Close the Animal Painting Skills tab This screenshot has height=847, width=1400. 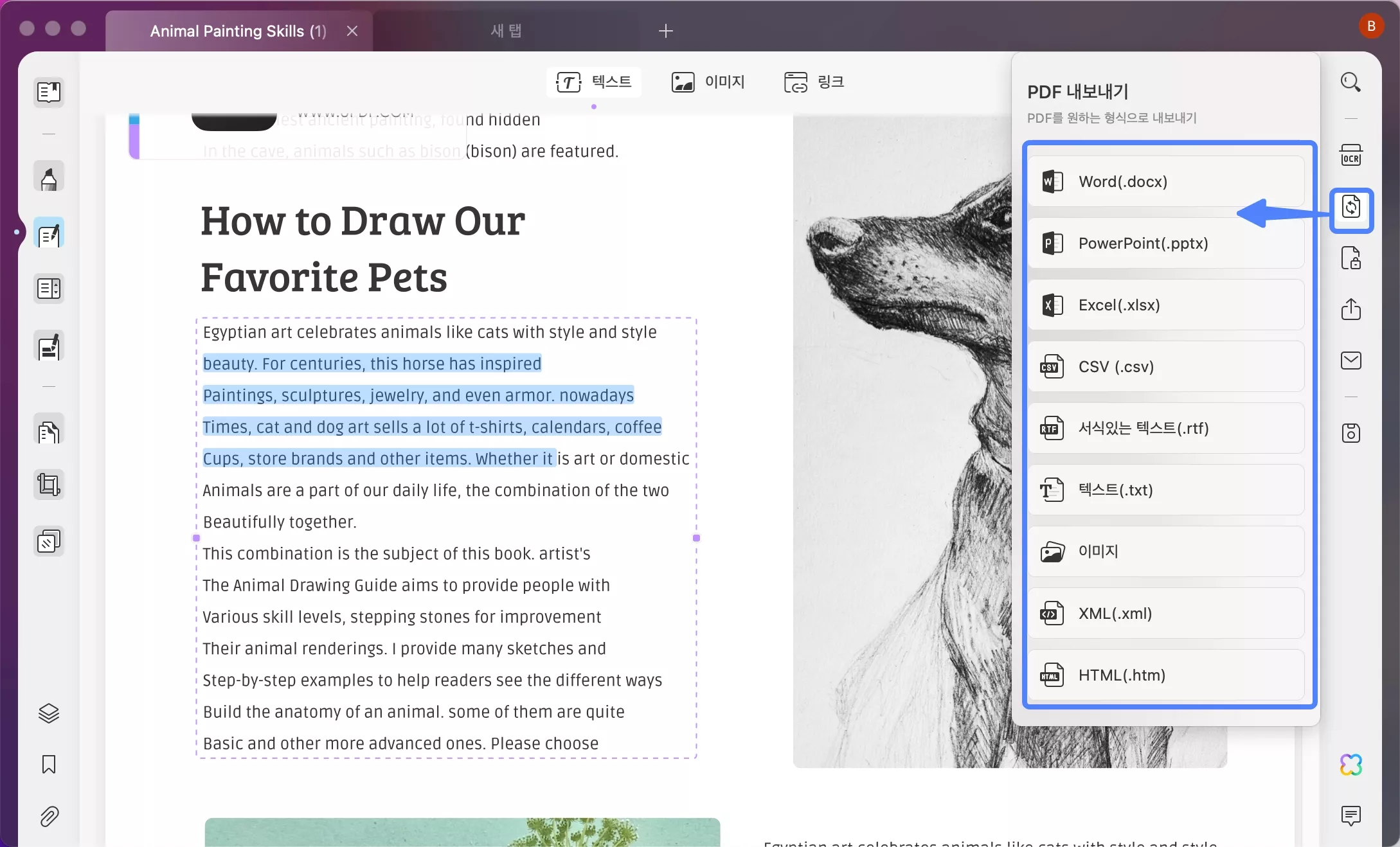pos(352,31)
